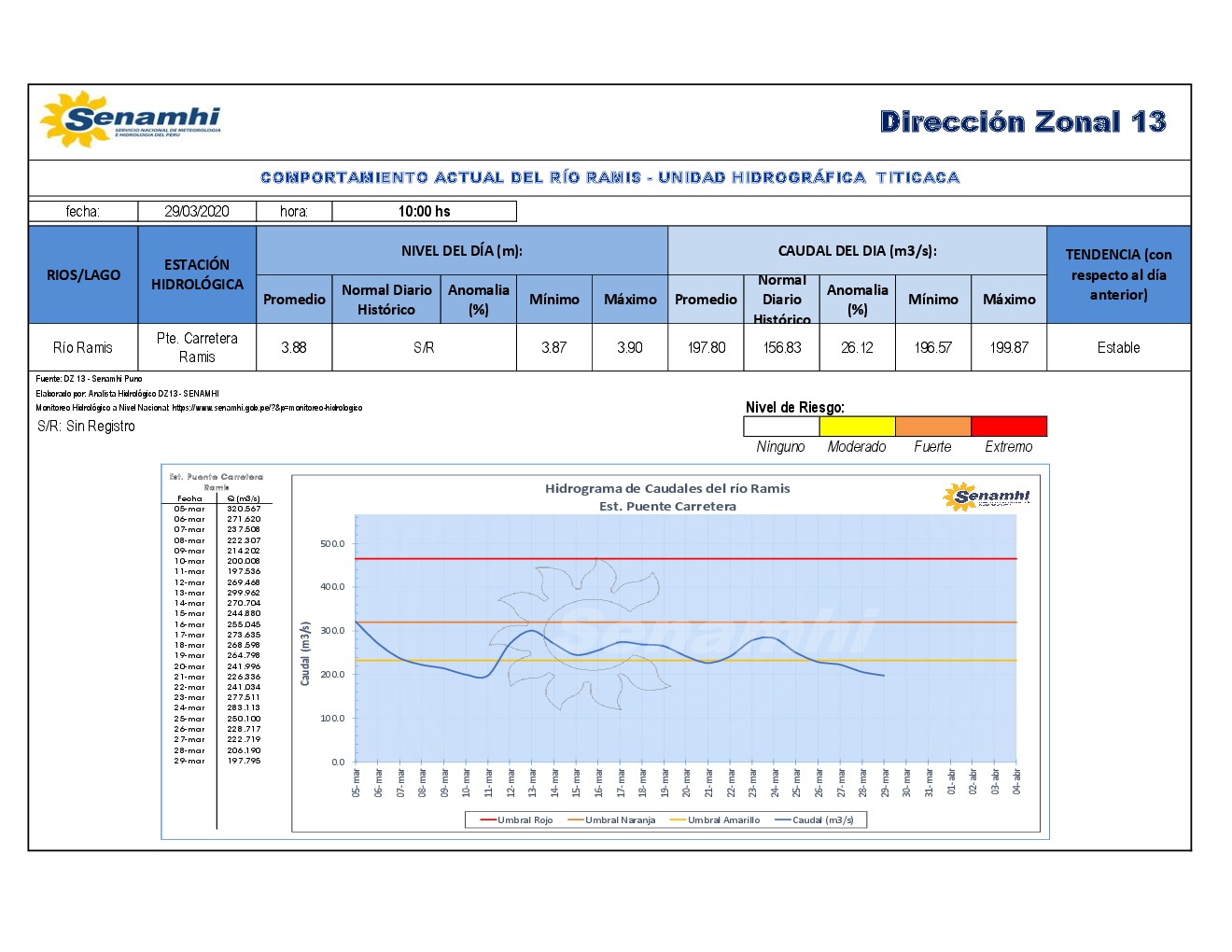
Task: Click the hora field showing 10:00 hs
Action: (424, 212)
